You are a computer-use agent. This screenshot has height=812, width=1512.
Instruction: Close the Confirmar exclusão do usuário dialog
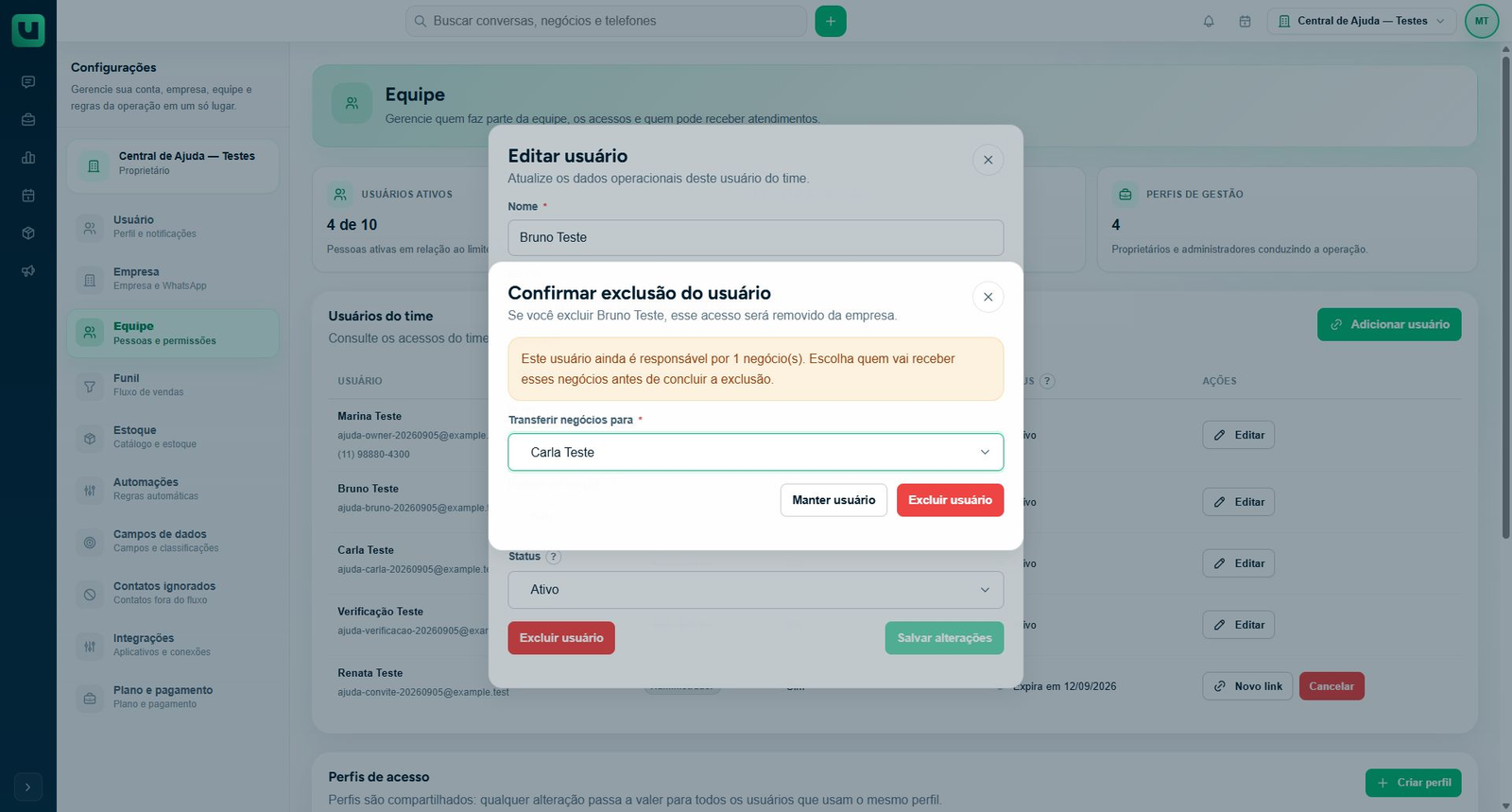[988, 297]
